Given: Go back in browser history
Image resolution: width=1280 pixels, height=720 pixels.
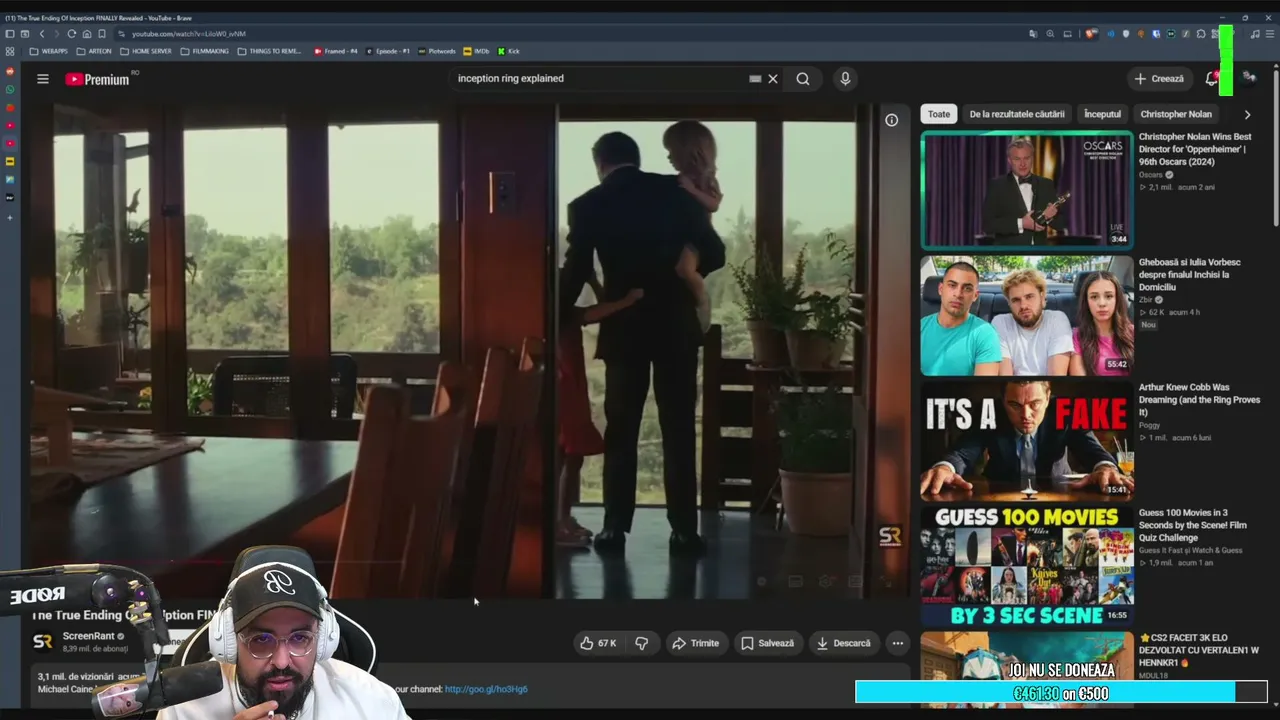Looking at the screenshot, I should [x=42, y=34].
